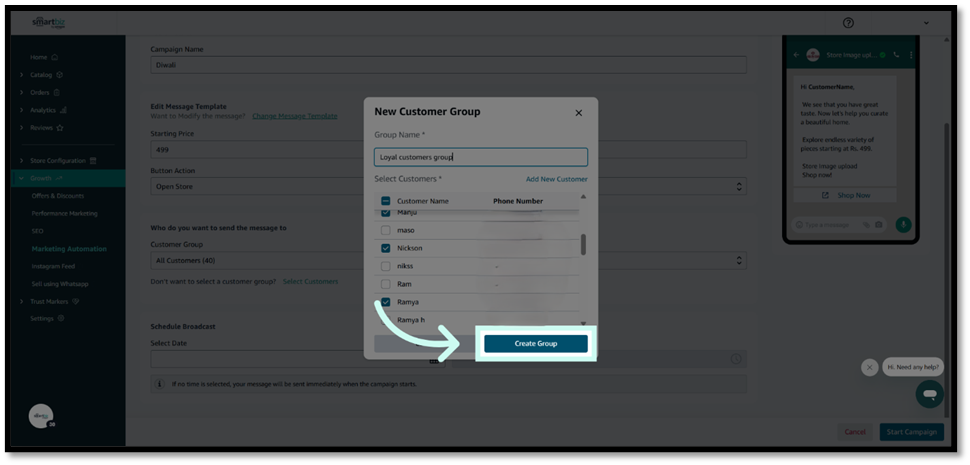Open the Marketing Automation menu item
Image resolution: width=970 pixels, height=465 pixels.
[x=68, y=248]
